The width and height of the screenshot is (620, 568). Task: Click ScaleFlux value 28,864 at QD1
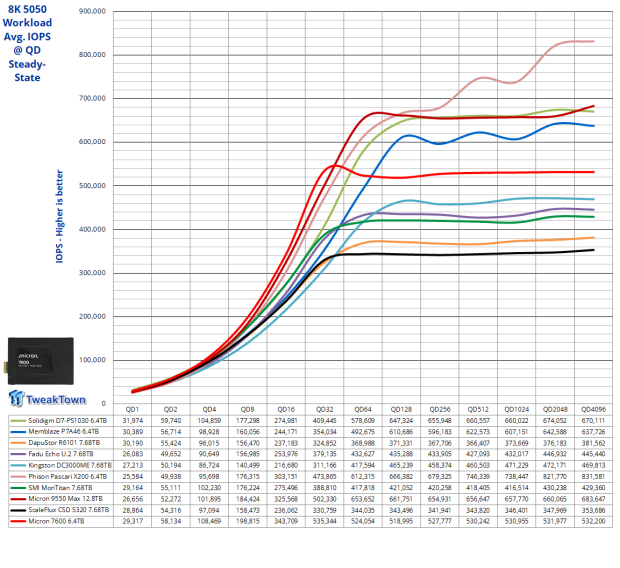132,510
